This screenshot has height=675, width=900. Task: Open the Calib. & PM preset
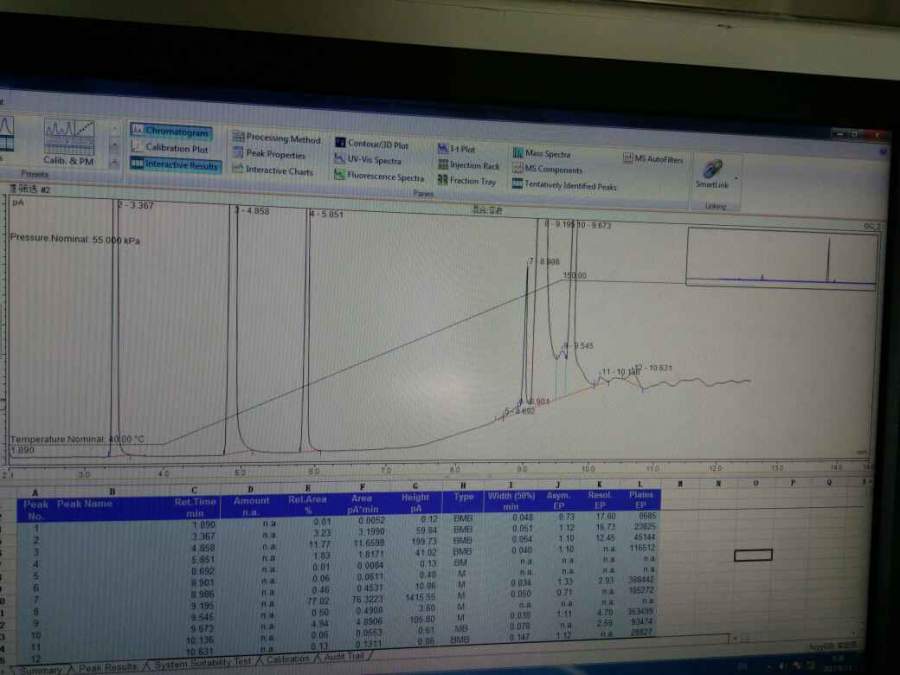(x=69, y=143)
